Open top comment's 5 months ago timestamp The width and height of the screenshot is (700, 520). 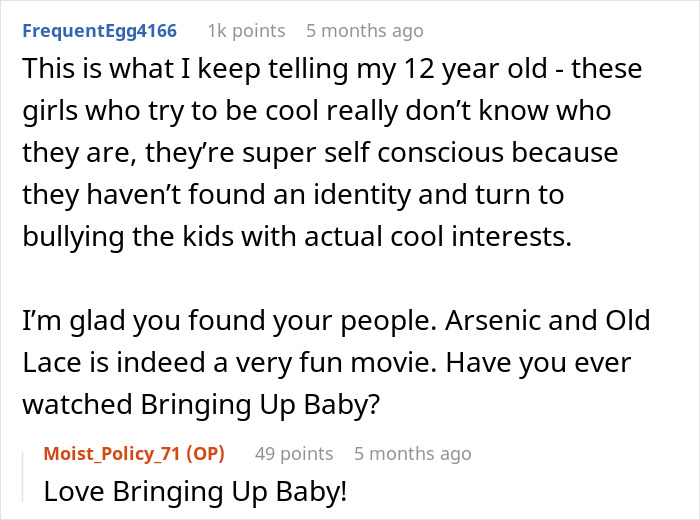tap(364, 31)
